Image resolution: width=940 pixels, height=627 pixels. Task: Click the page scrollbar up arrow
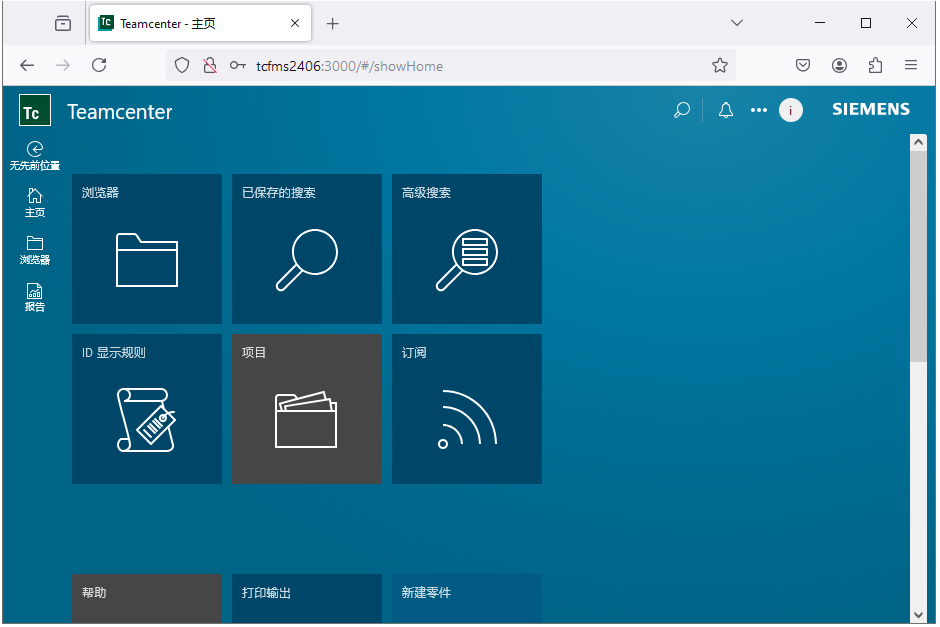[x=918, y=142]
